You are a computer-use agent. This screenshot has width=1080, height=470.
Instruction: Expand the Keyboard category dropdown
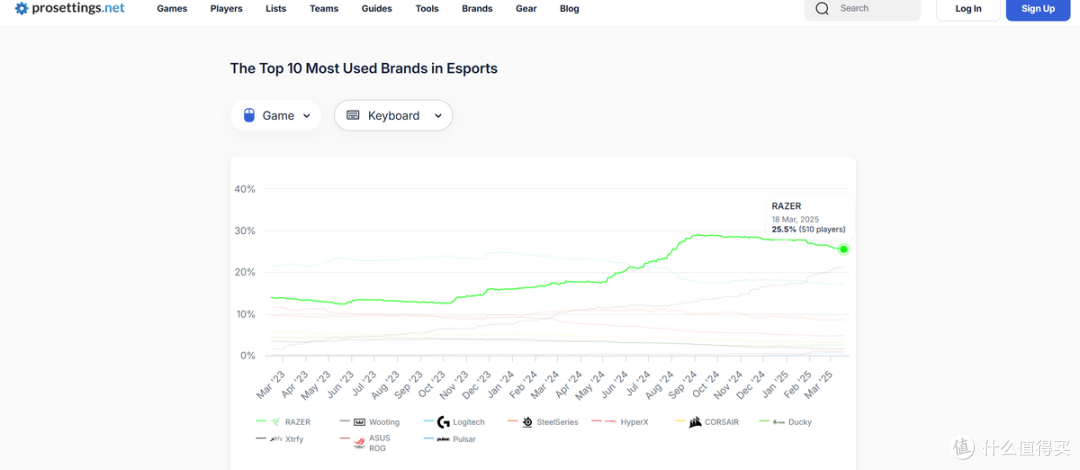click(x=393, y=116)
